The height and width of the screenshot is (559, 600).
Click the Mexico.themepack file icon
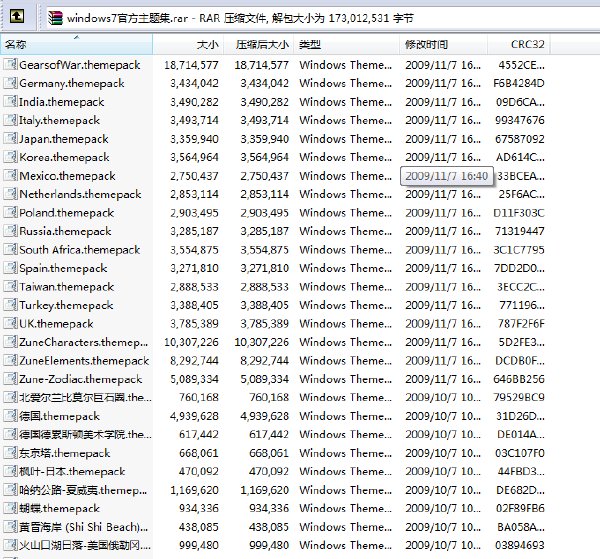pyautogui.click(x=10, y=175)
